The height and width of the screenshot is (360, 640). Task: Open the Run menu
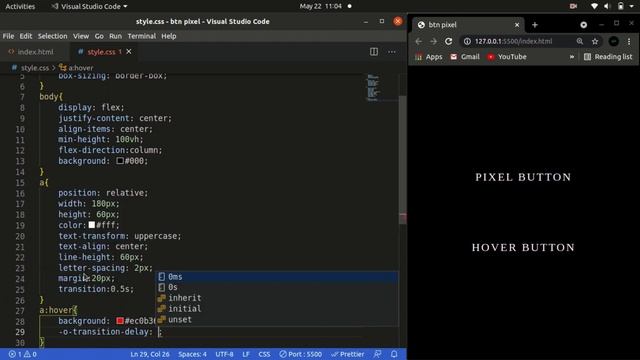(x=116, y=36)
